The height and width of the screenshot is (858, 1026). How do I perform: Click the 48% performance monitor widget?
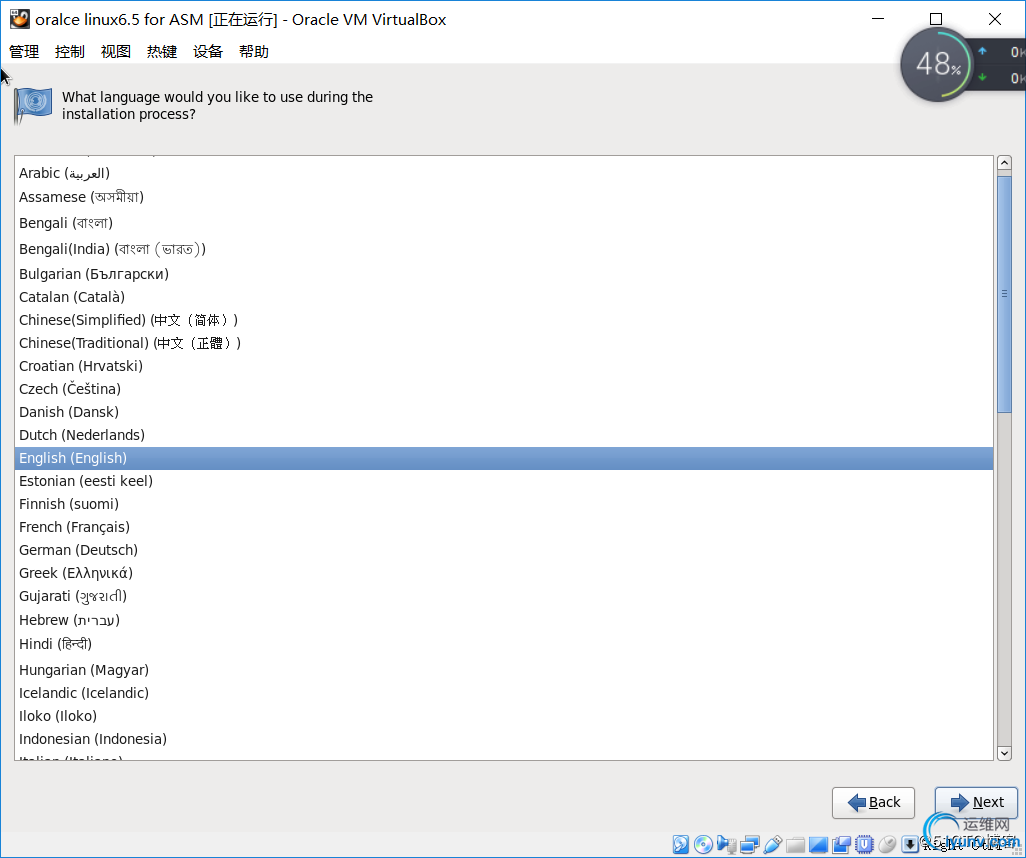click(937, 64)
